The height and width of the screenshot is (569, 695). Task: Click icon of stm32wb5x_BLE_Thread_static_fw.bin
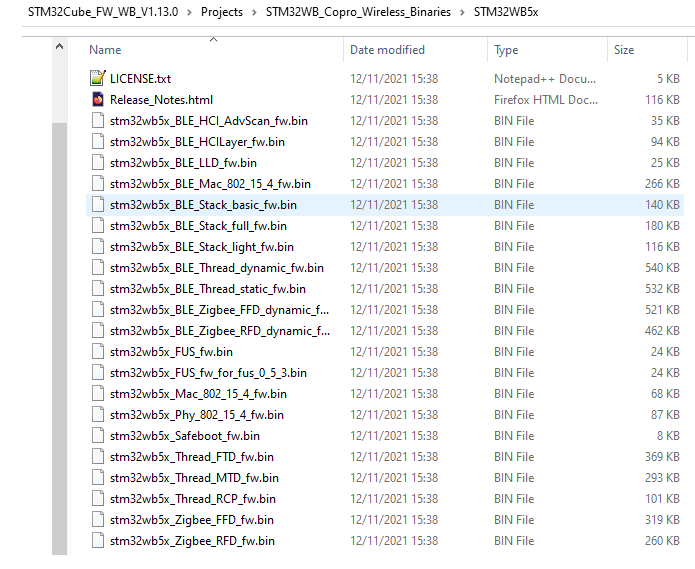(98, 288)
